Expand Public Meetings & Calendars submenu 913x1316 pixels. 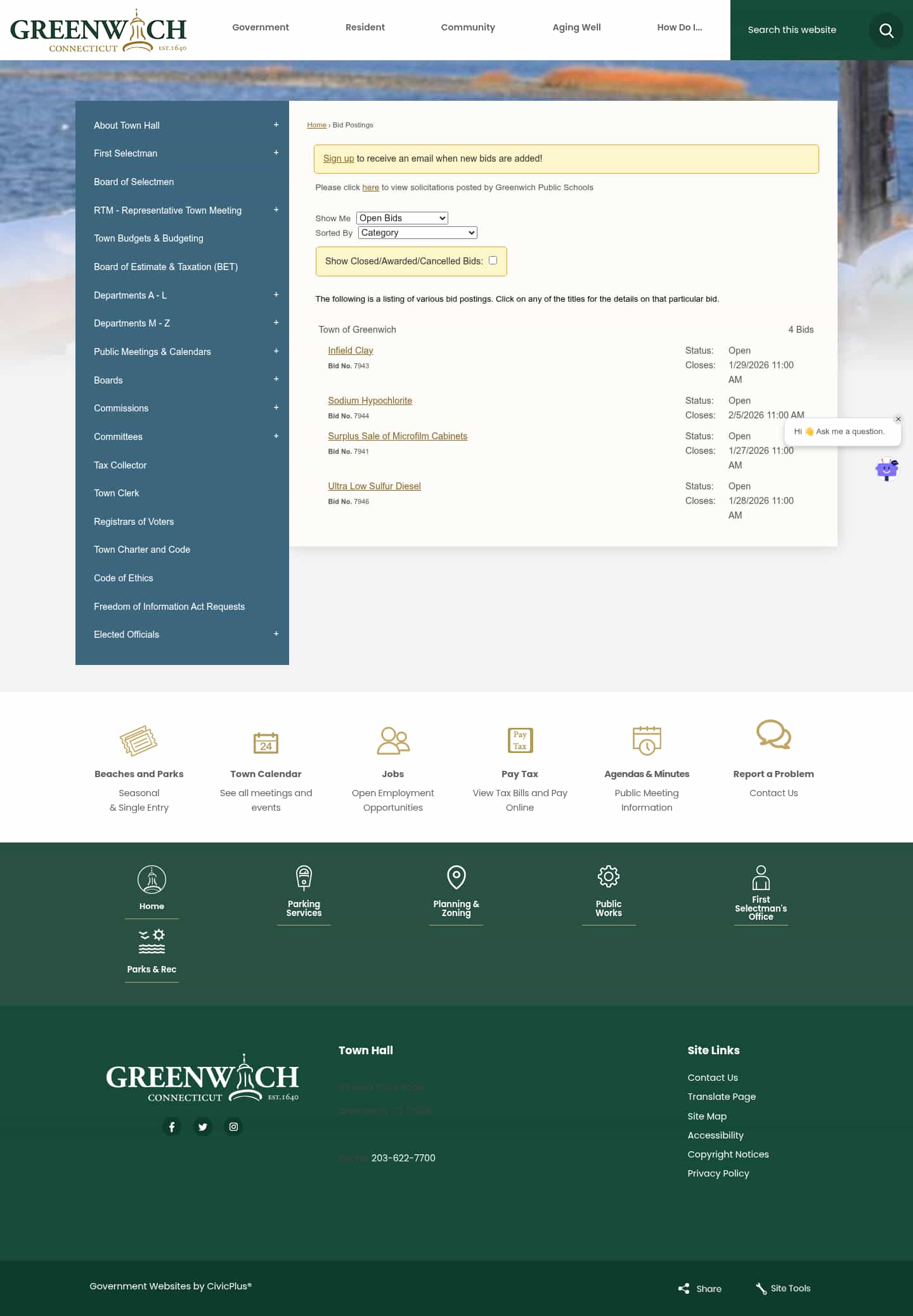point(276,351)
